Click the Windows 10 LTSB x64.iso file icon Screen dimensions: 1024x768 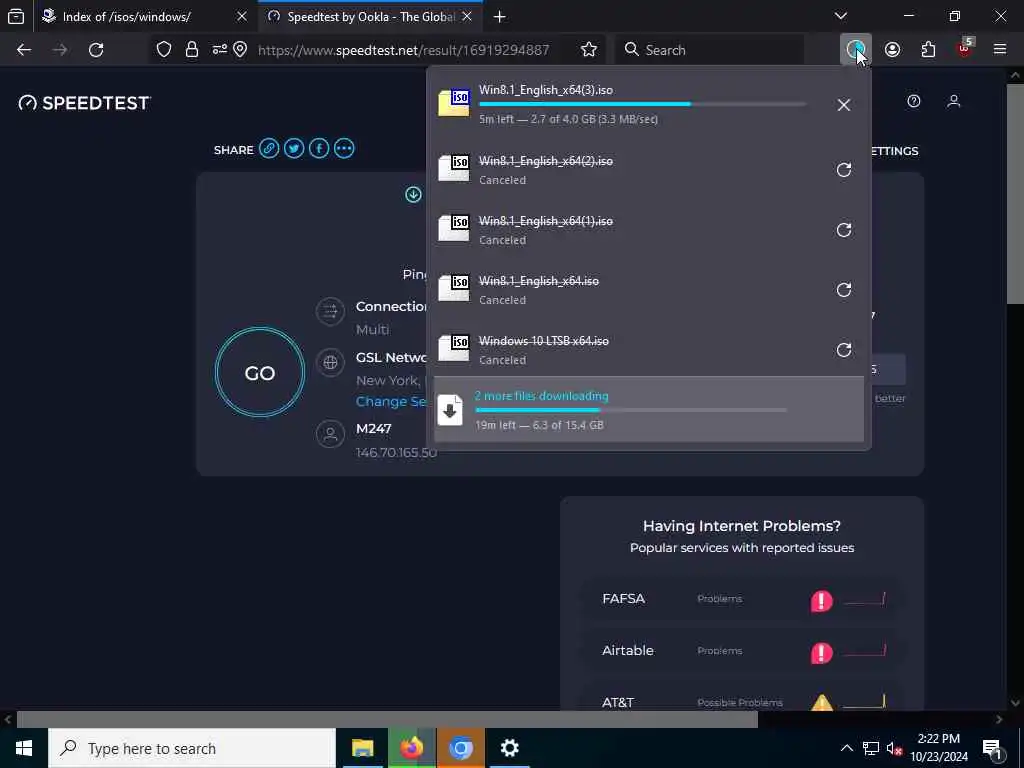click(x=454, y=348)
